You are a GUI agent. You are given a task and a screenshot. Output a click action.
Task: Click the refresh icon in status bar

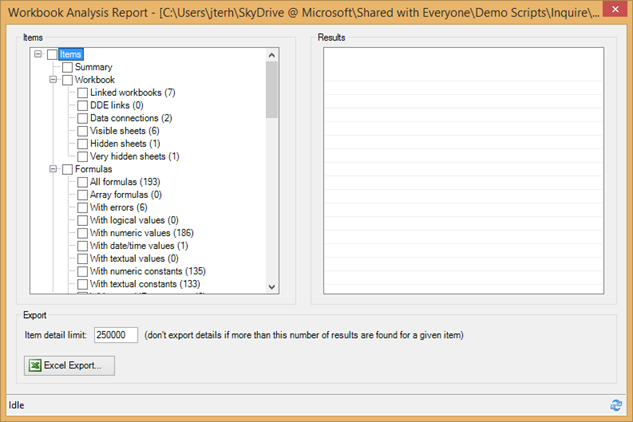tap(616, 405)
